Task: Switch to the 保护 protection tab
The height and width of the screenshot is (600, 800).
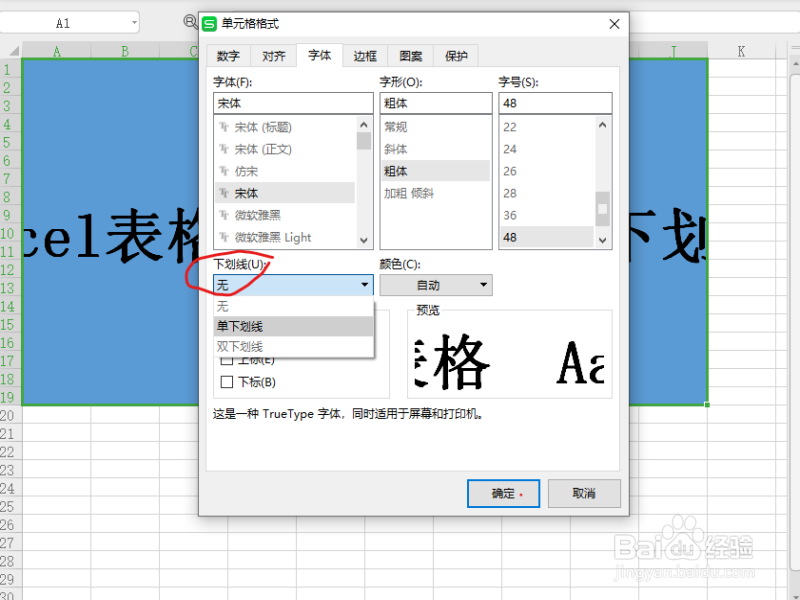Action: pyautogui.click(x=456, y=56)
